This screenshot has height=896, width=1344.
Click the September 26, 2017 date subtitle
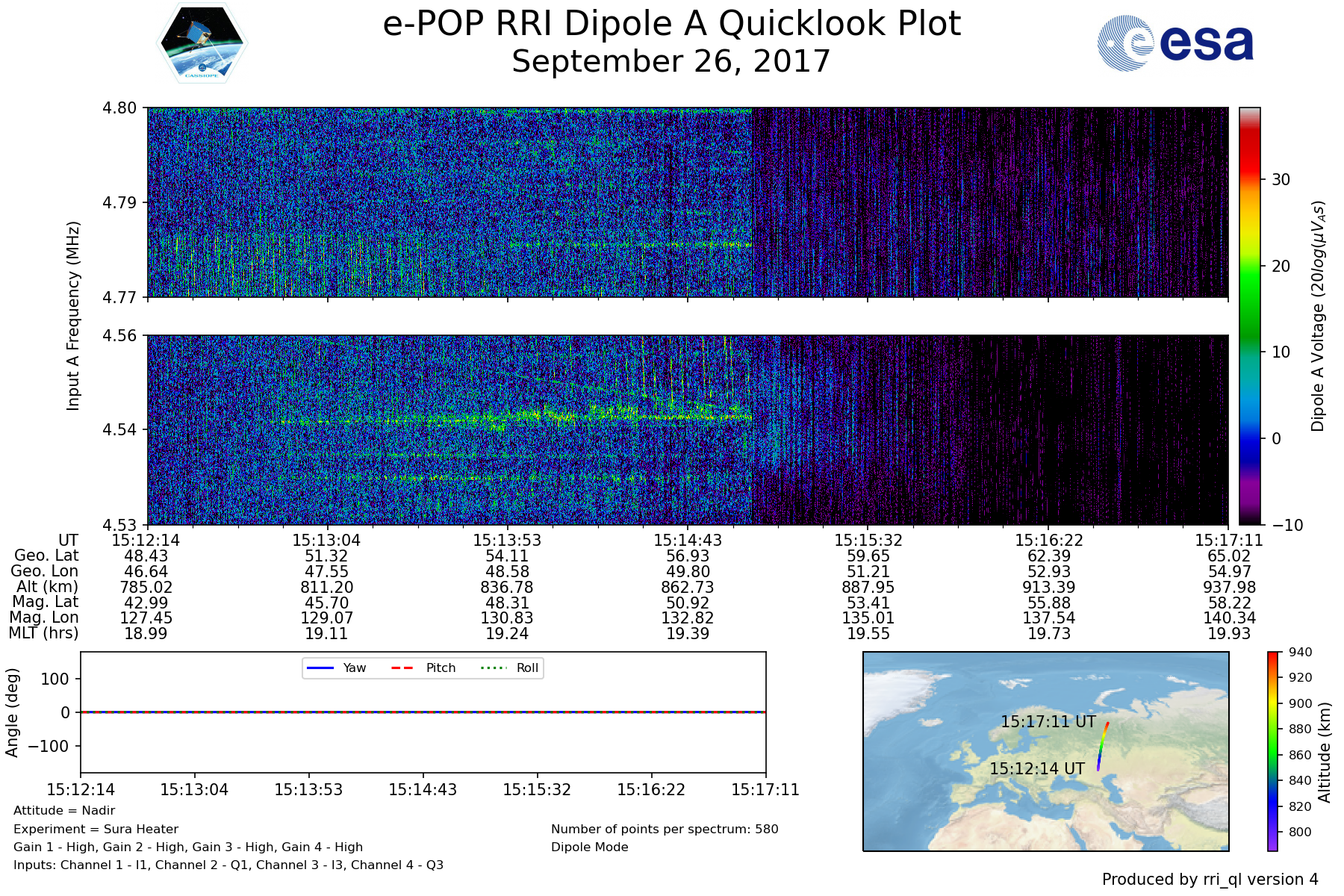(671, 61)
